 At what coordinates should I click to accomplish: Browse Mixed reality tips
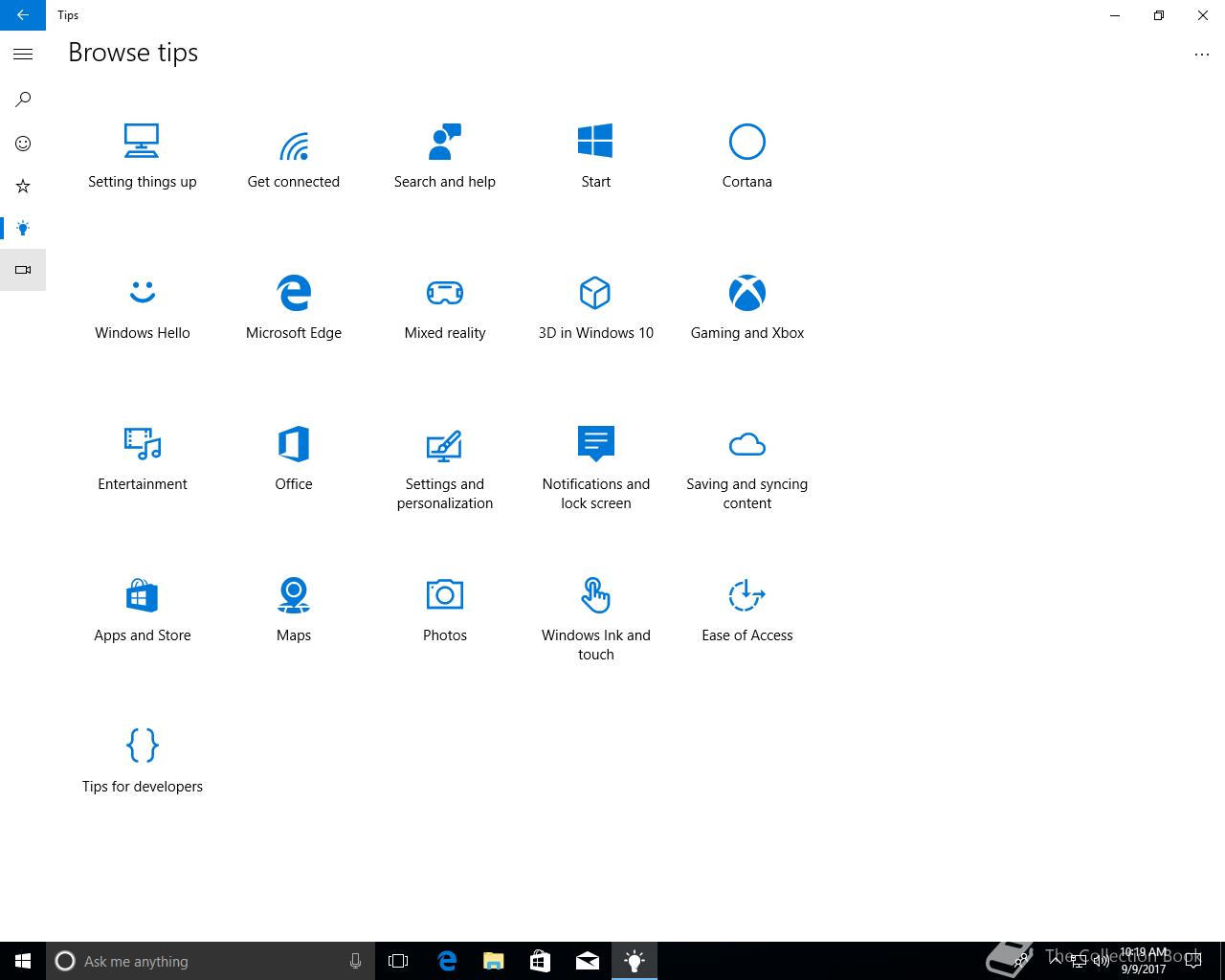click(444, 307)
